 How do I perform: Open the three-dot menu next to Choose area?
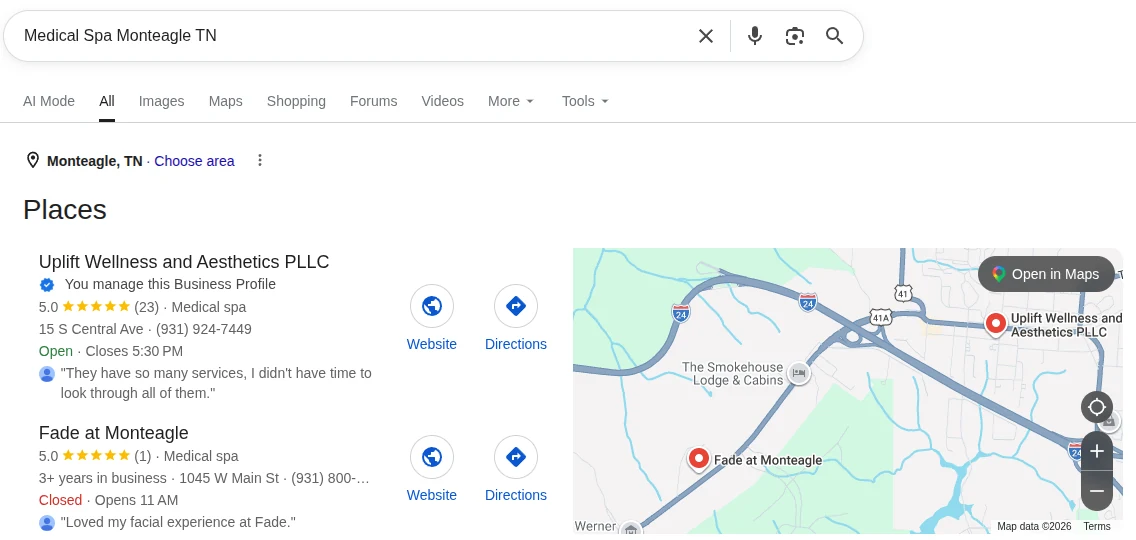coord(260,160)
